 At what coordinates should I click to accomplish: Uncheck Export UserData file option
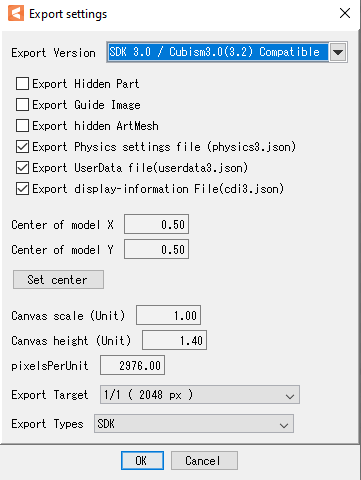[x=22, y=168]
